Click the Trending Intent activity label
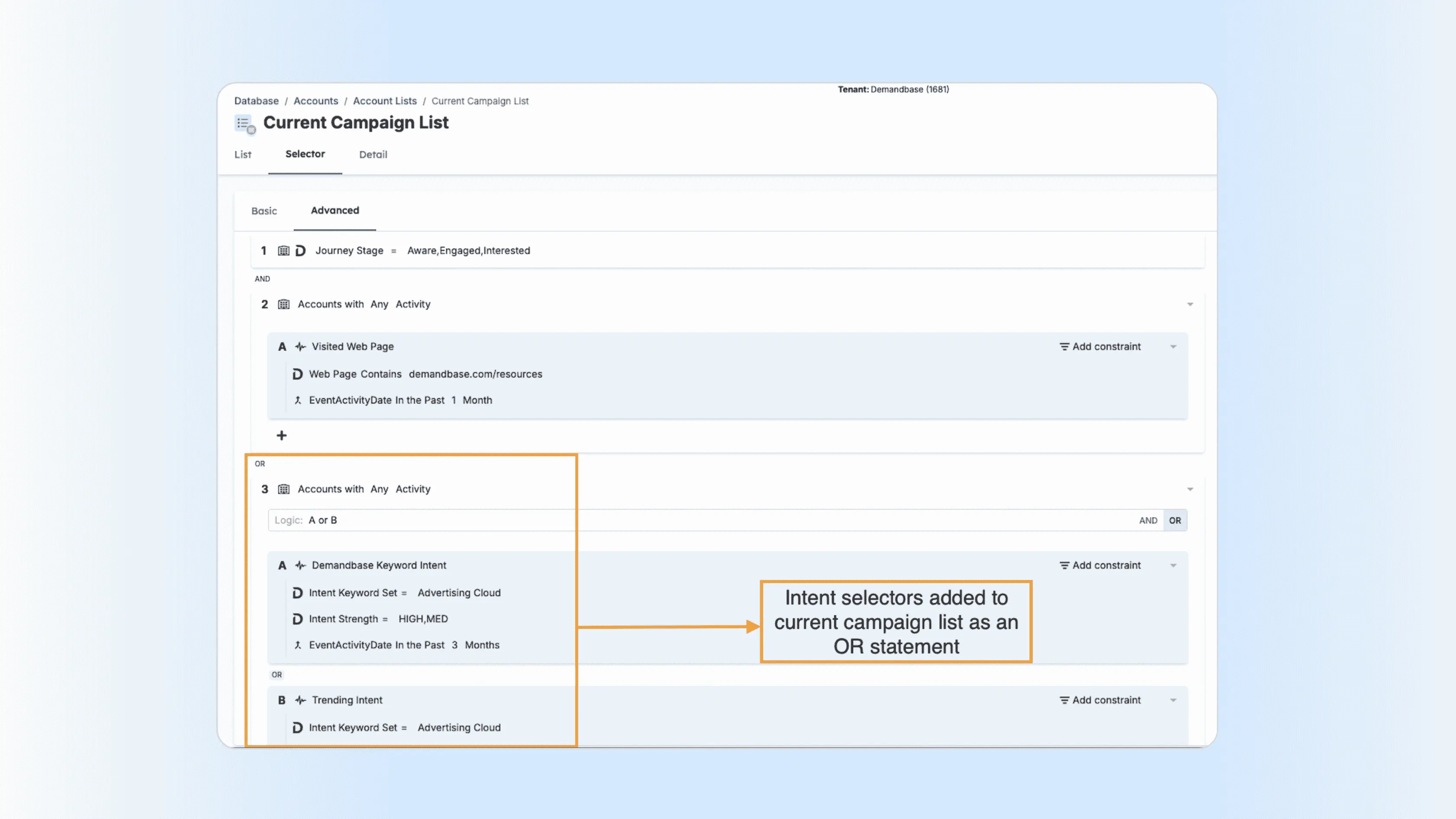Viewport: 1456px width, 819px height. pos(347,700)
